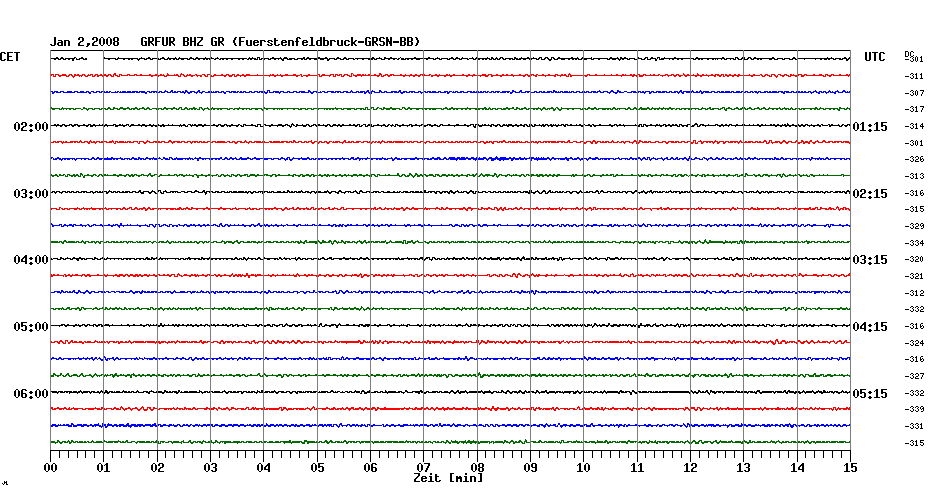Click minute tick label 10
Image resolution: width=930 pixels, height=494 pixels.
click(584, 468)
